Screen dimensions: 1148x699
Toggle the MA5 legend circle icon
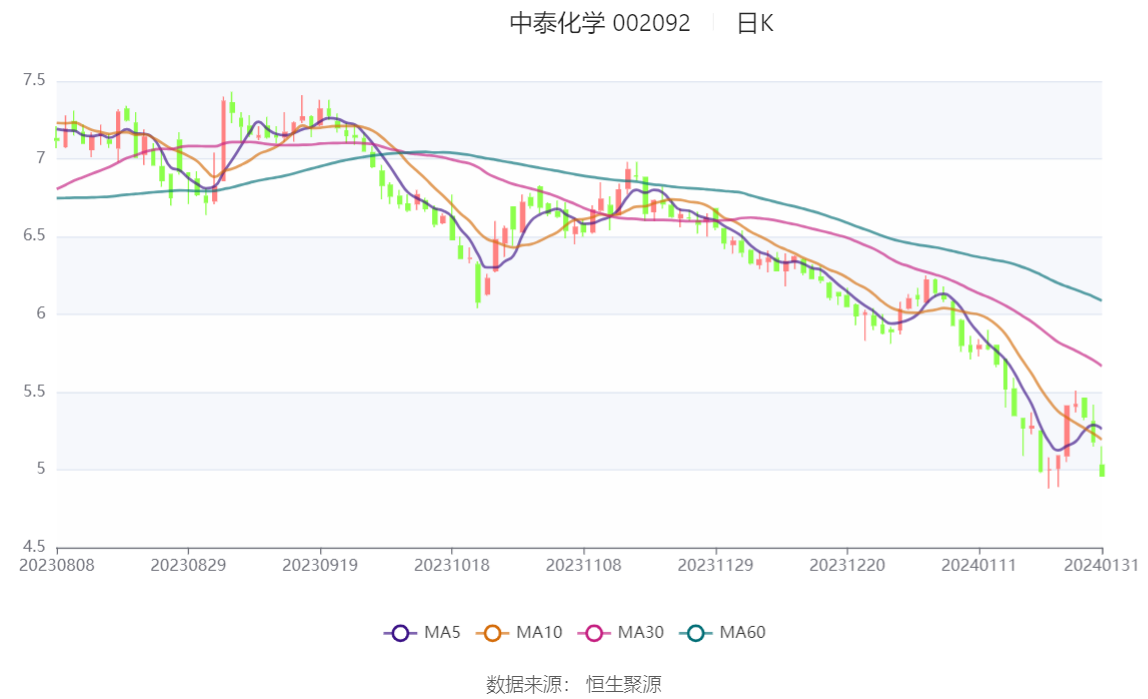[x=400, y=633]
